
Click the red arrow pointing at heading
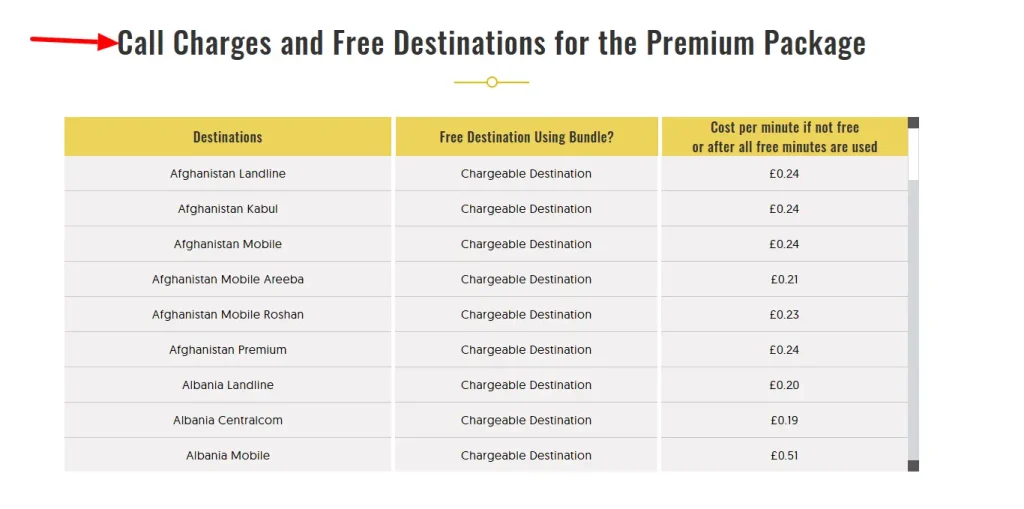(x=73, y=42)
